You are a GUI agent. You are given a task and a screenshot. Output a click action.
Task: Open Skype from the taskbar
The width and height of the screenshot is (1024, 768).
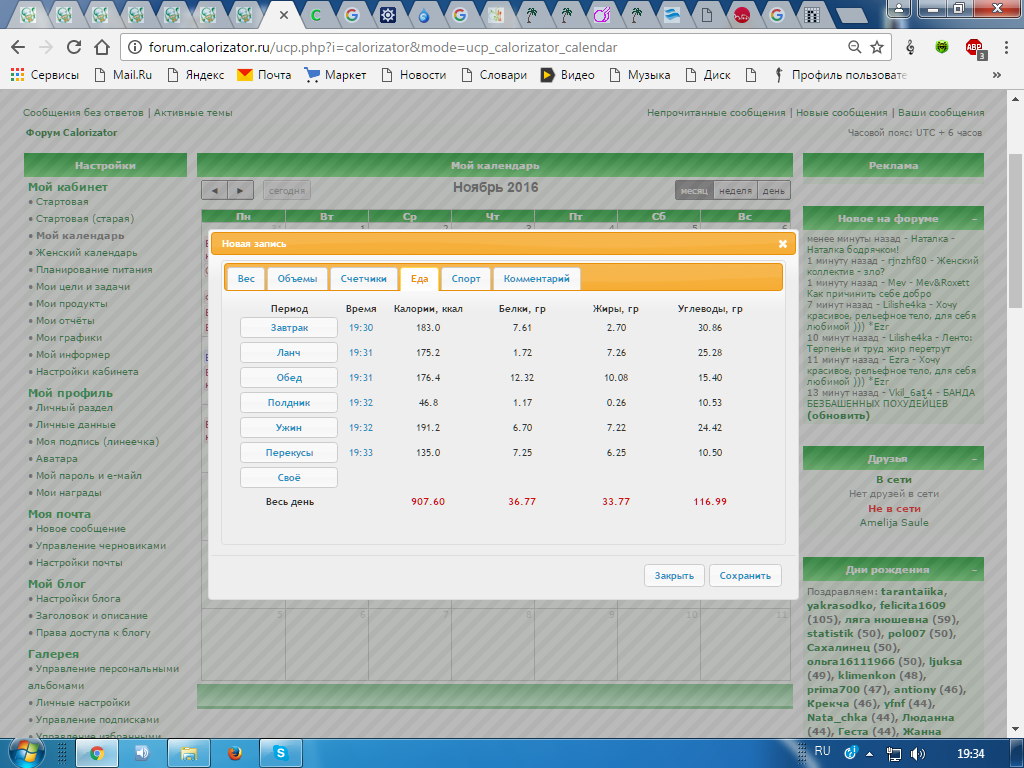[281, 754]
